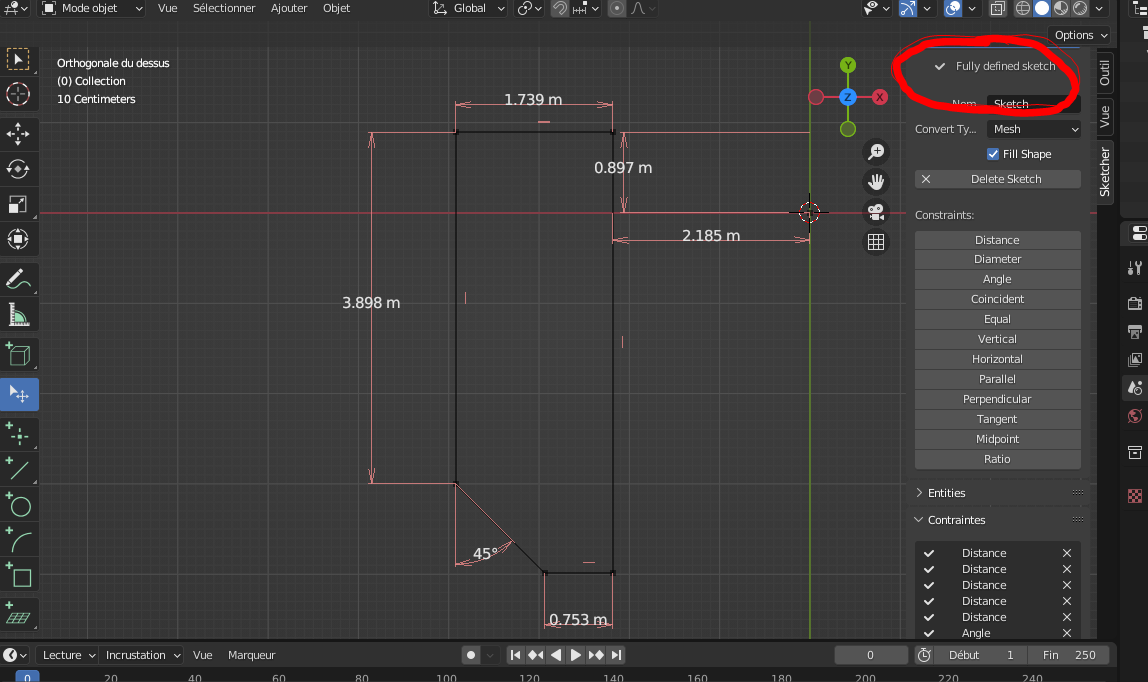
Task: Toggle show gizmos button
Action: tap(908, 8)
